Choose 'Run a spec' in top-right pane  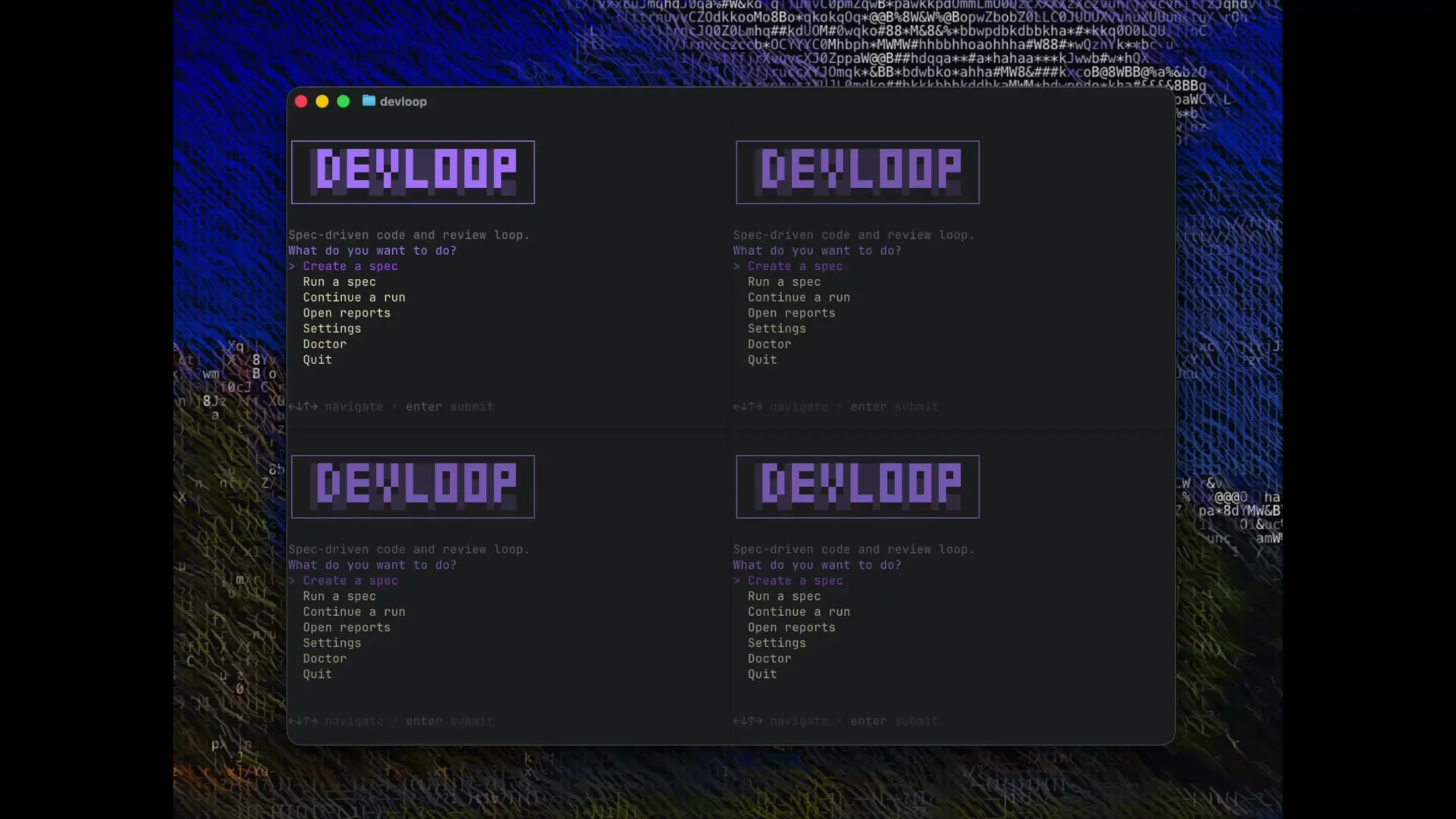[x=784, y=282]
